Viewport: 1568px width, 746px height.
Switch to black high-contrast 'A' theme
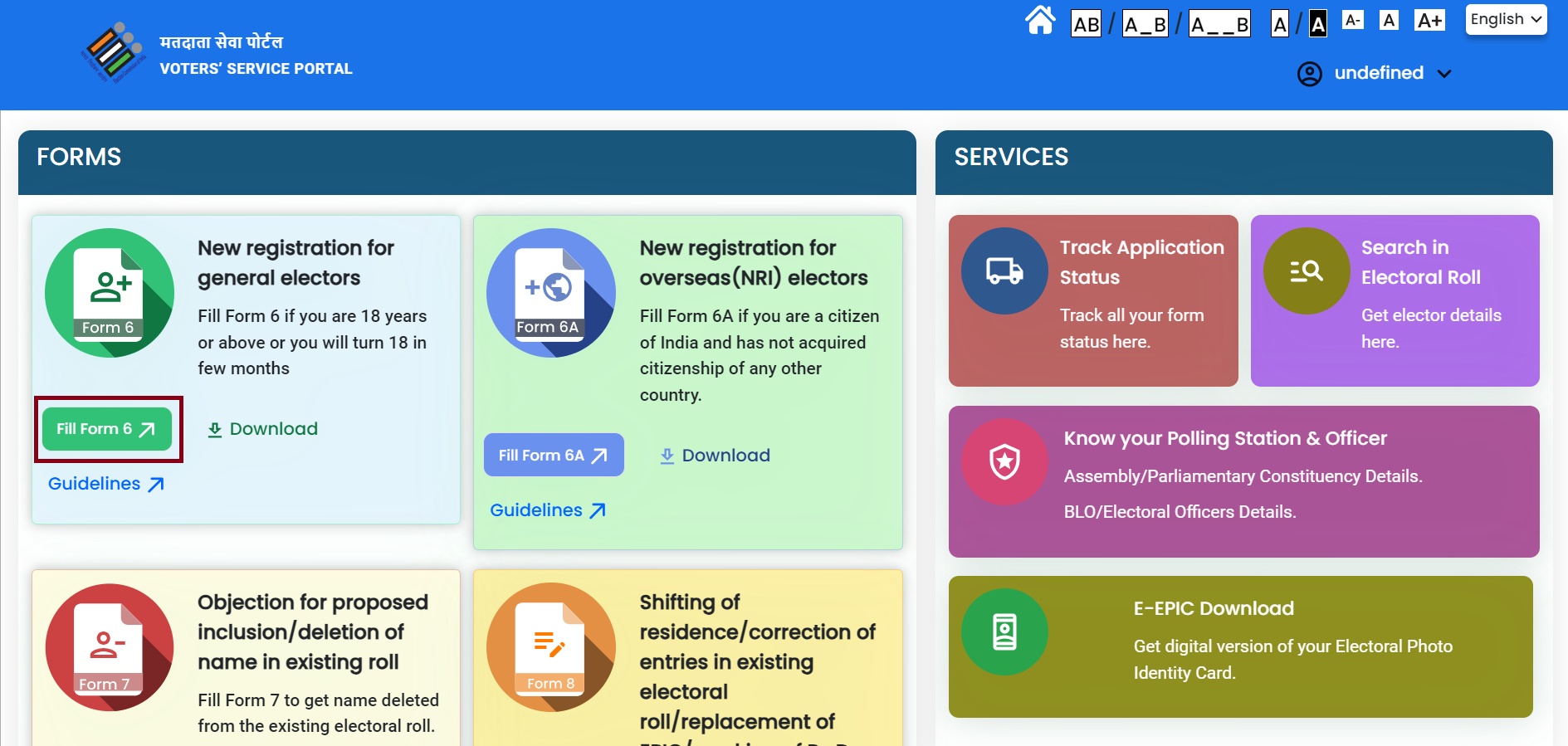(1317, 24)
